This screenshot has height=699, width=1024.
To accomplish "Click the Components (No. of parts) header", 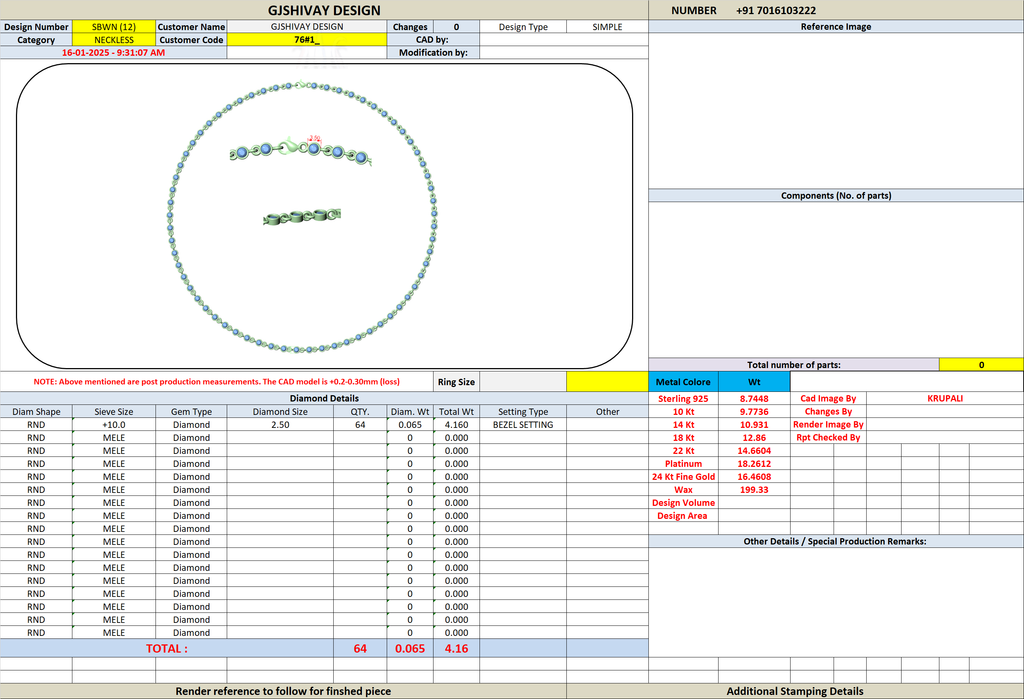I will click(x=836, y=195).
